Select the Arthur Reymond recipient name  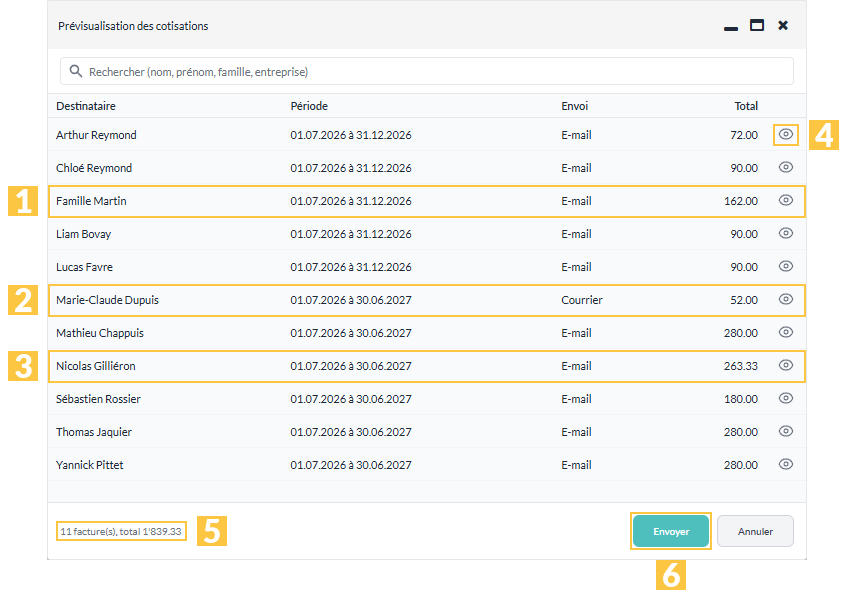coord(96,135)
